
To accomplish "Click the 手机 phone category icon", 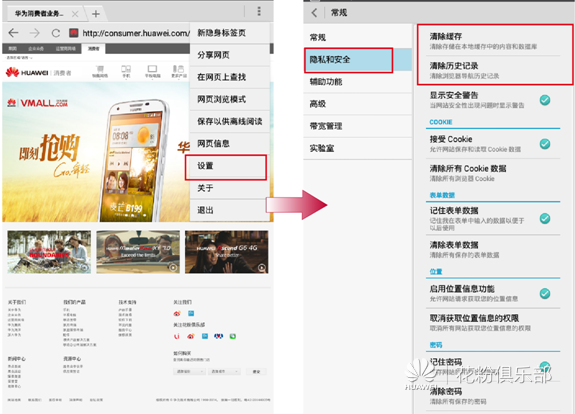I will point(126,71).
